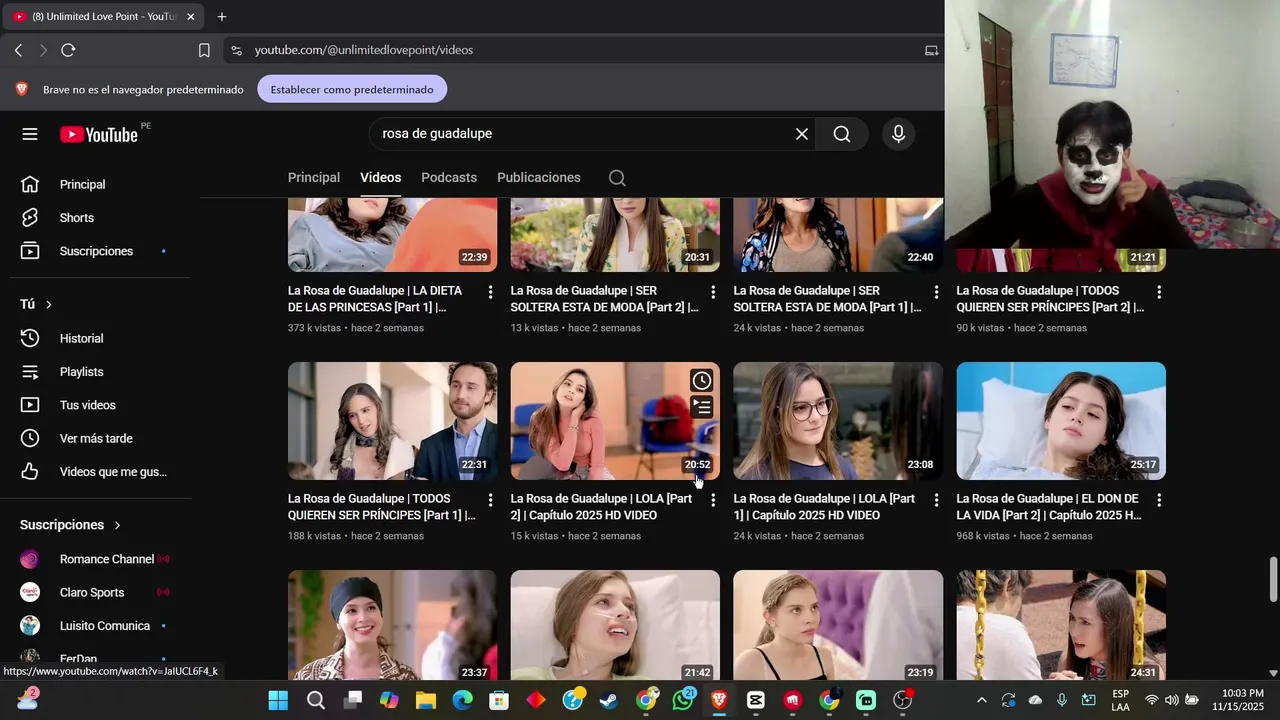Open the Podcasts tab
Image resolution: width=1280 pixels, height=720 pixels.
coord(449,177)
